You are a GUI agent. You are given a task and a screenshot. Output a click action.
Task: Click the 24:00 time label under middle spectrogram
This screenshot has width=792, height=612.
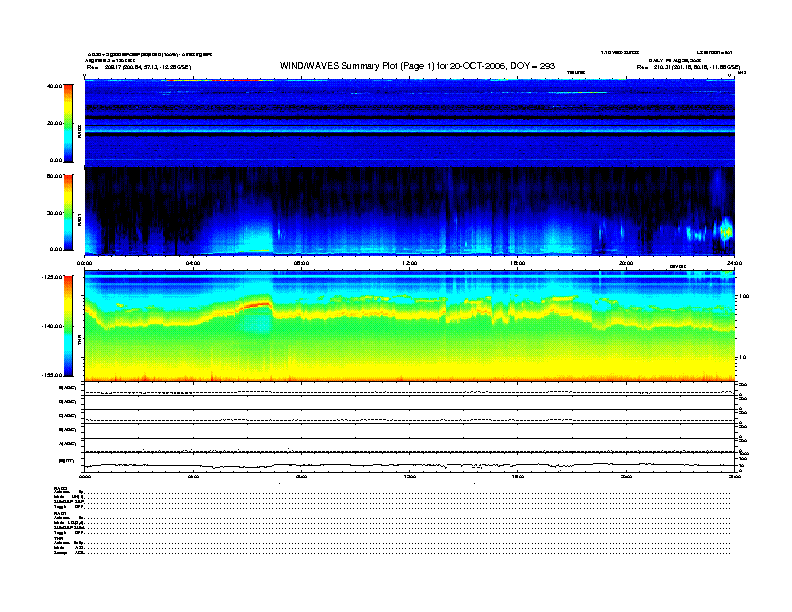(734, 263)
